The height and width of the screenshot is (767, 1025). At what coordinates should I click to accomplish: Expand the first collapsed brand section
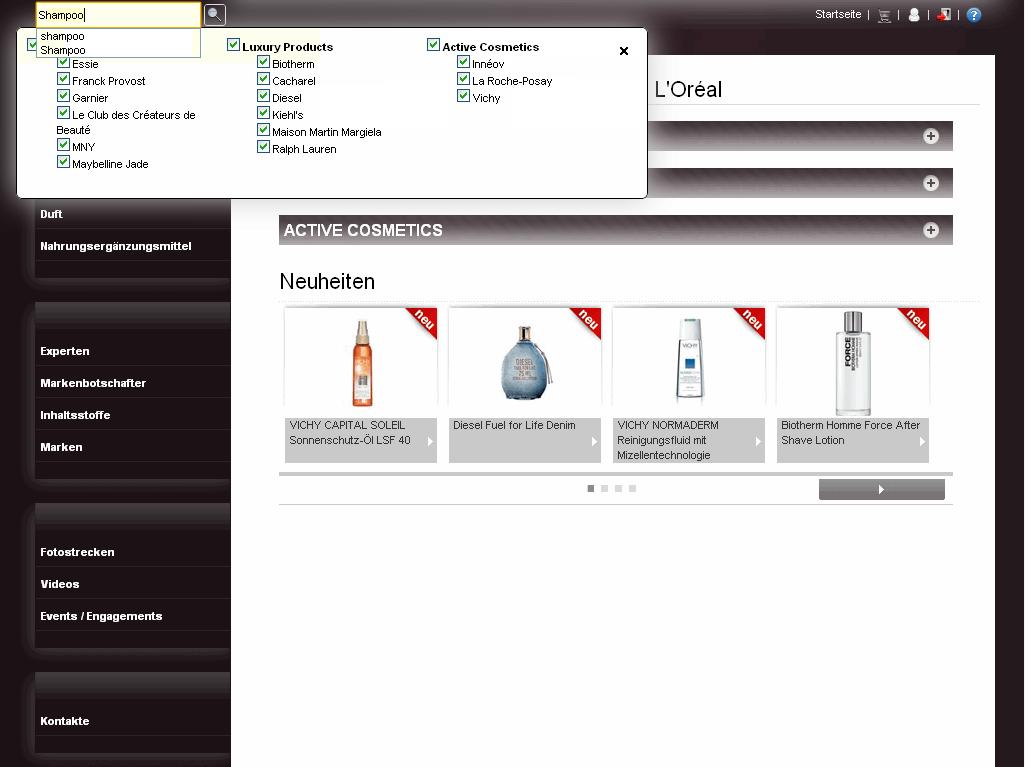coord(931,136)
